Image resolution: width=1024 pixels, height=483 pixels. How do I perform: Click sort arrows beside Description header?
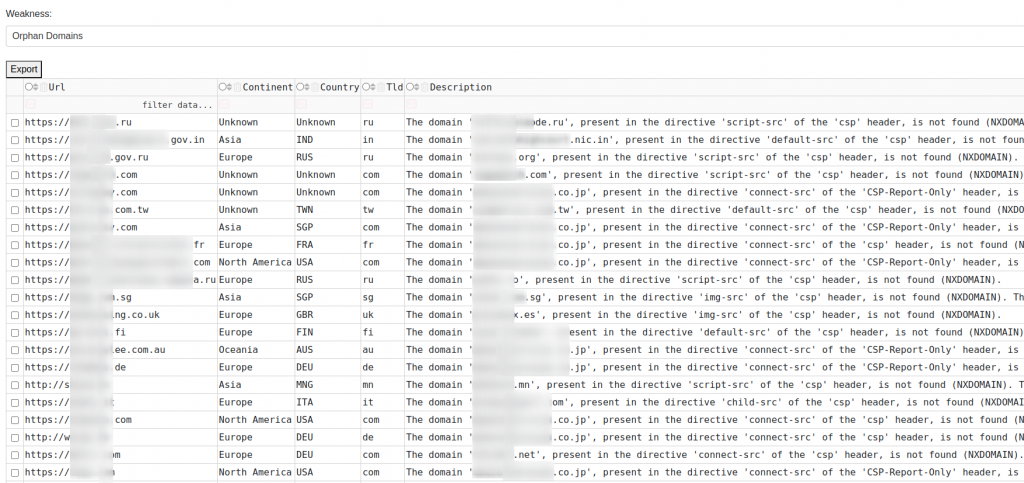pos(417,87)
